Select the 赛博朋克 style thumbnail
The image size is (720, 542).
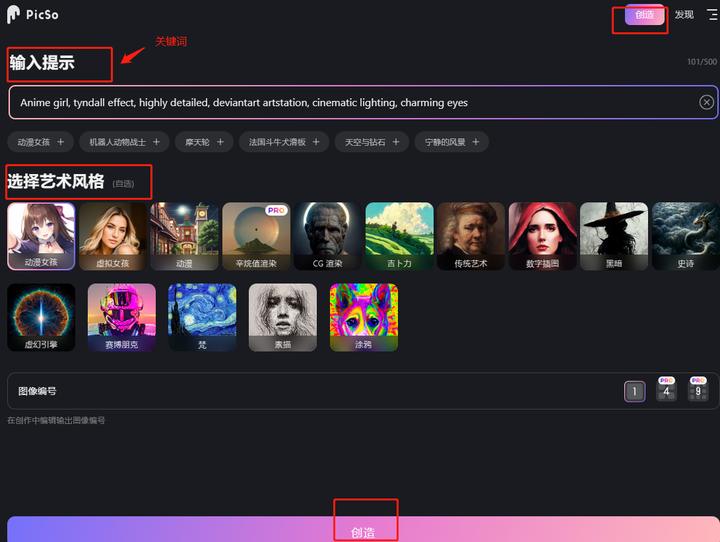click(122, 317)
